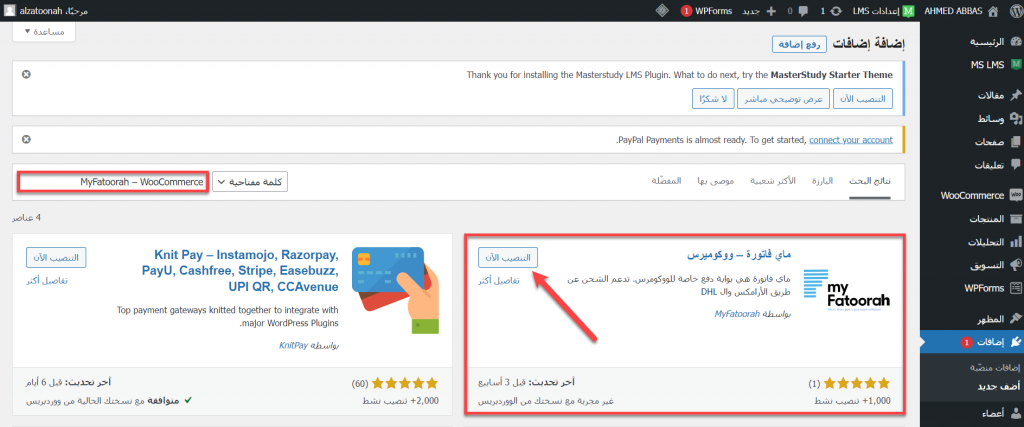The width and height of the screenshot is (1024, 427).
Task: Click the star rating of ماي فاتورة
Action: [857, 383]
